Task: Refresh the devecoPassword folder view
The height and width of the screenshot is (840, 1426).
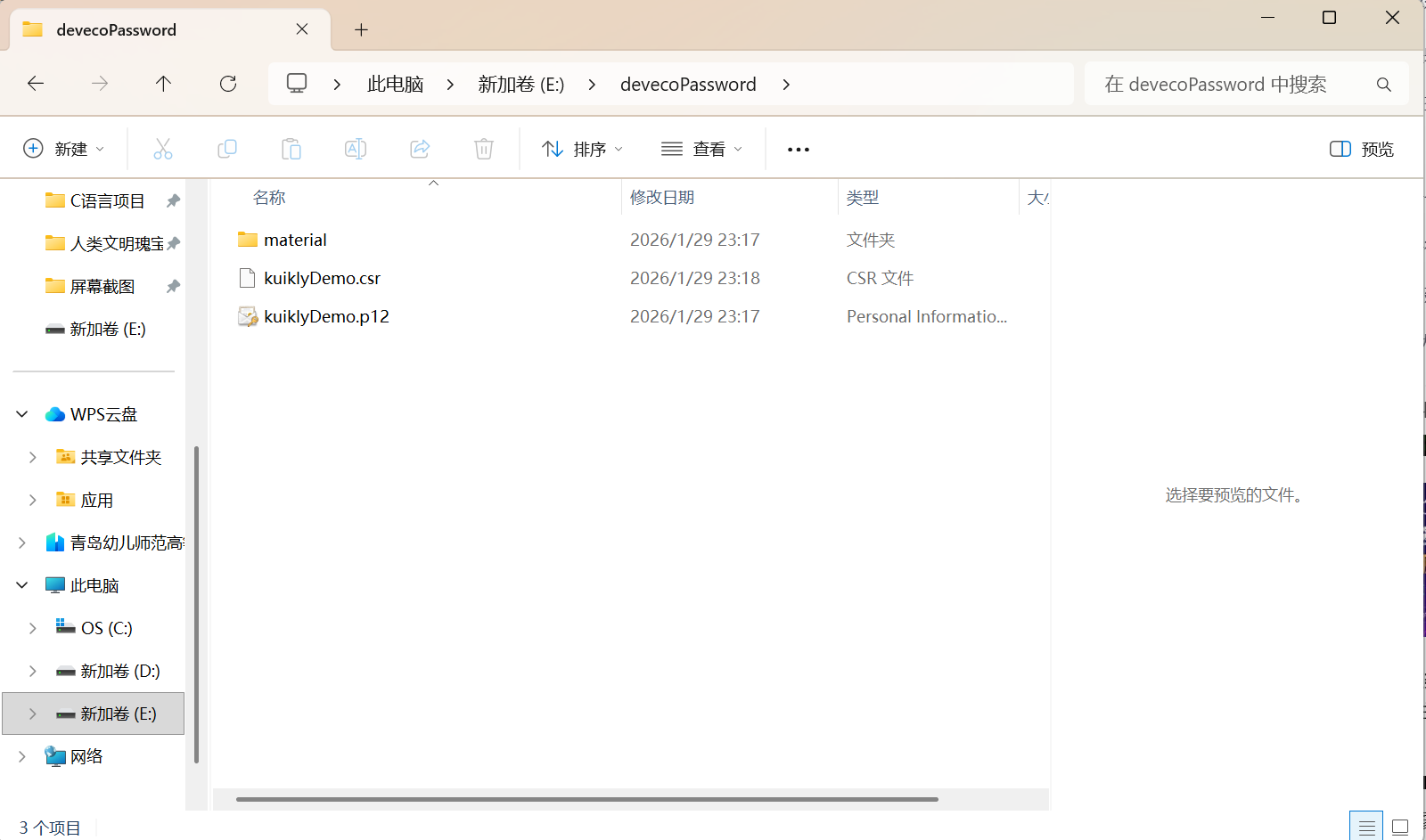Action: pos(228,84)
